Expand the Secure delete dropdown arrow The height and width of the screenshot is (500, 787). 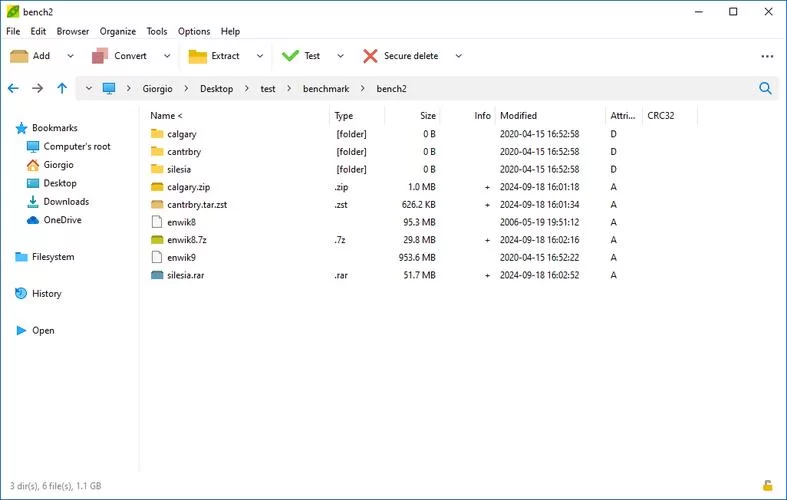click(x=458, y=56)
